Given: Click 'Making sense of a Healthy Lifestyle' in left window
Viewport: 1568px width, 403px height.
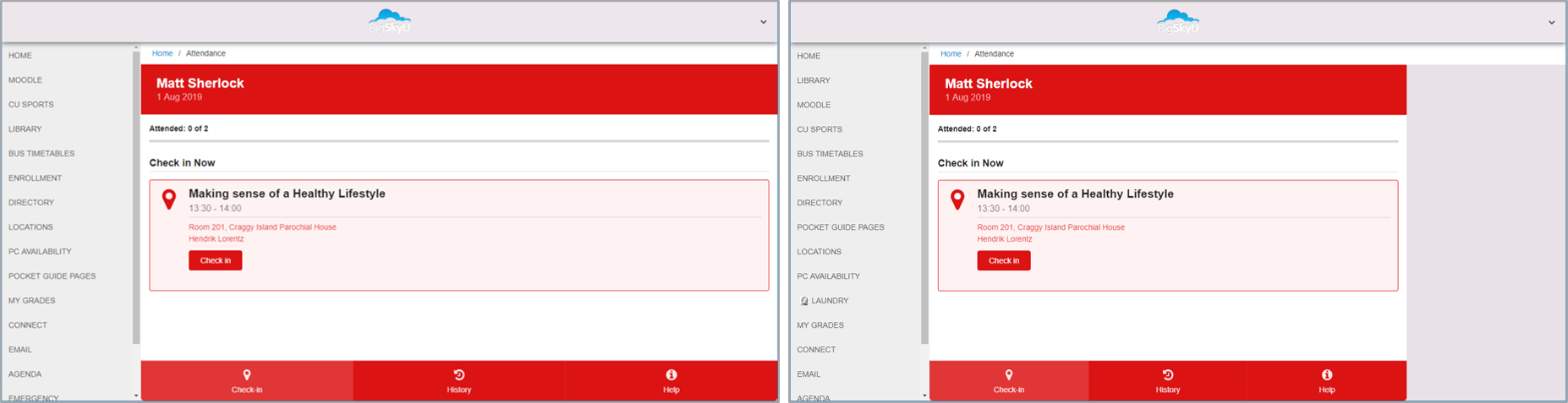Looking at the screenshot, I should [287, 193].
